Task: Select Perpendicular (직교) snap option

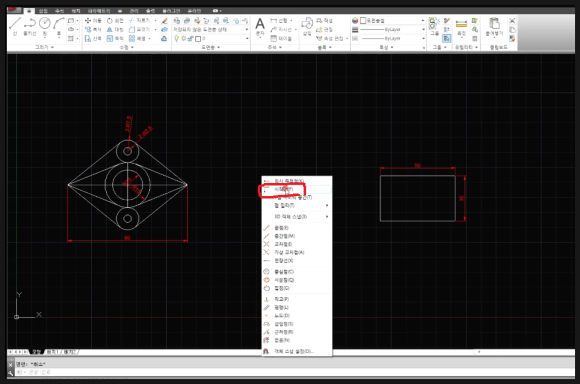Action: 297,299
